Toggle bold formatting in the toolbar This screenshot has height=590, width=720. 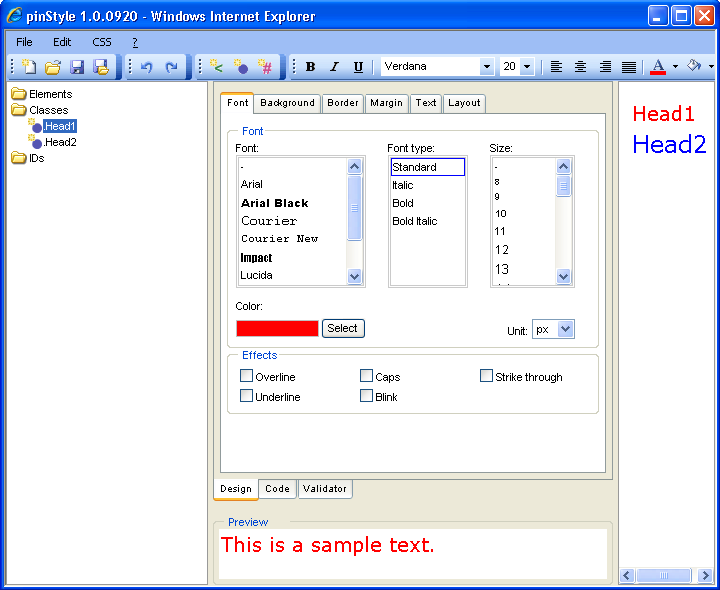coord(310,67)
